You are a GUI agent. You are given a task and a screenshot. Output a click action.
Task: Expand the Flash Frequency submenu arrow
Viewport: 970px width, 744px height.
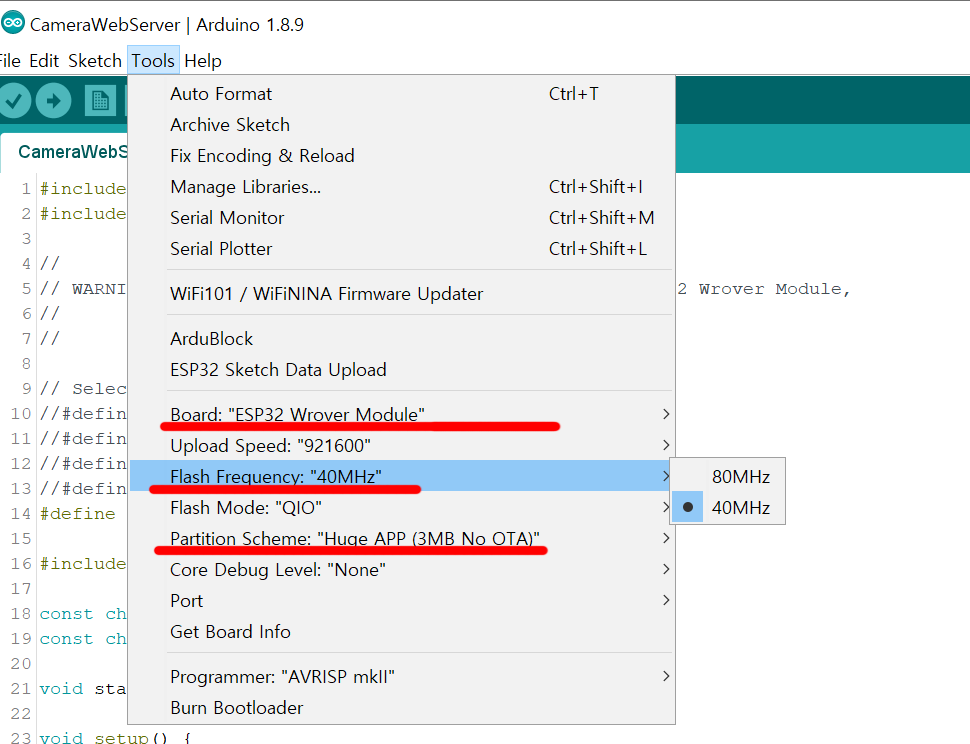tap(666, 476)
